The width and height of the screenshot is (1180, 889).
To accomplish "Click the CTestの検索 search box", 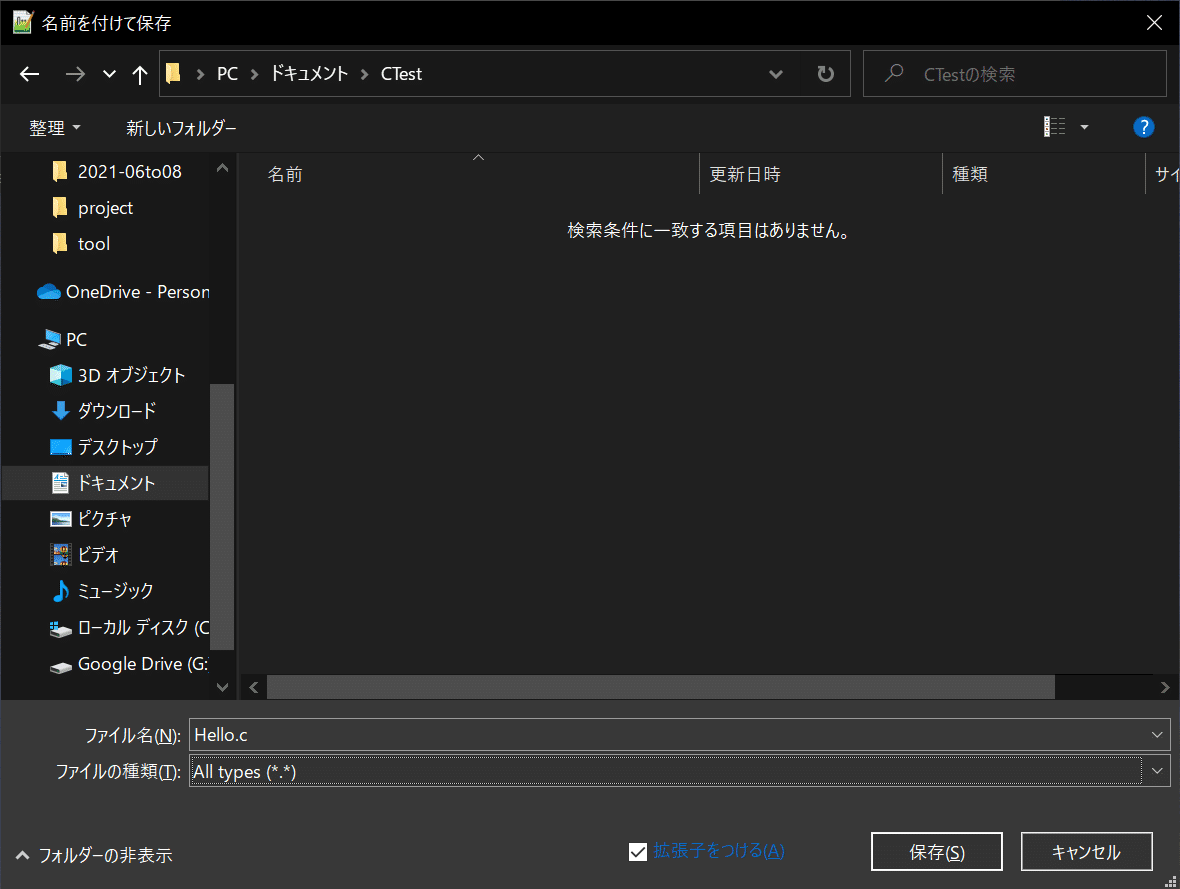I will pos(1014,74).
